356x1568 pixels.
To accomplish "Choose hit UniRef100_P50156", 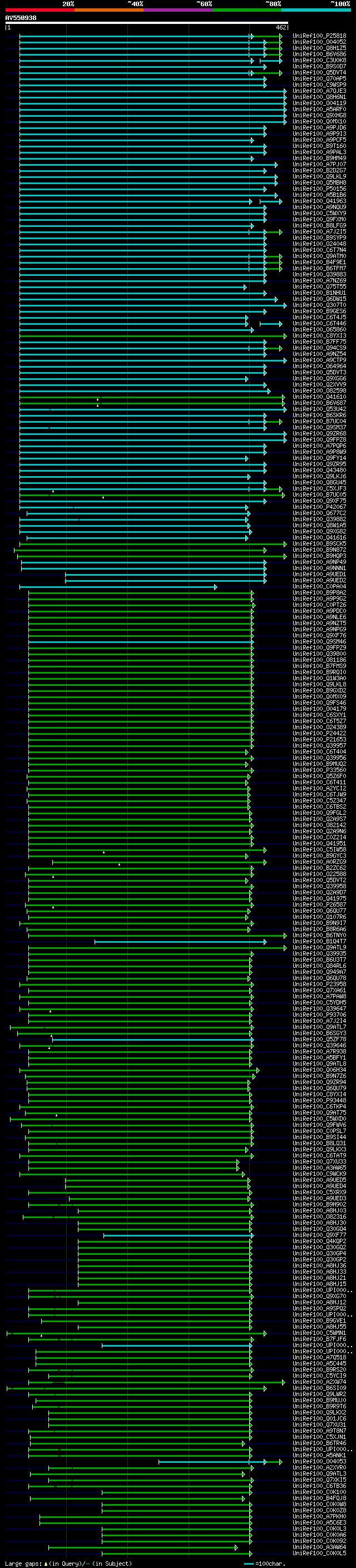I will (x=319, y=189).
